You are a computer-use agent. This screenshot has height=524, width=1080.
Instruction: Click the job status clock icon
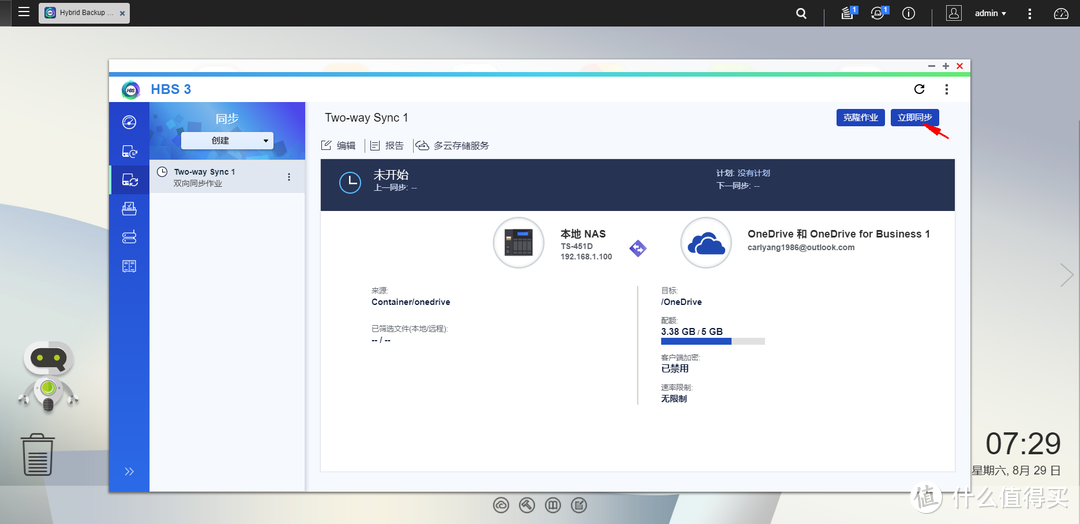click(350, 182)
